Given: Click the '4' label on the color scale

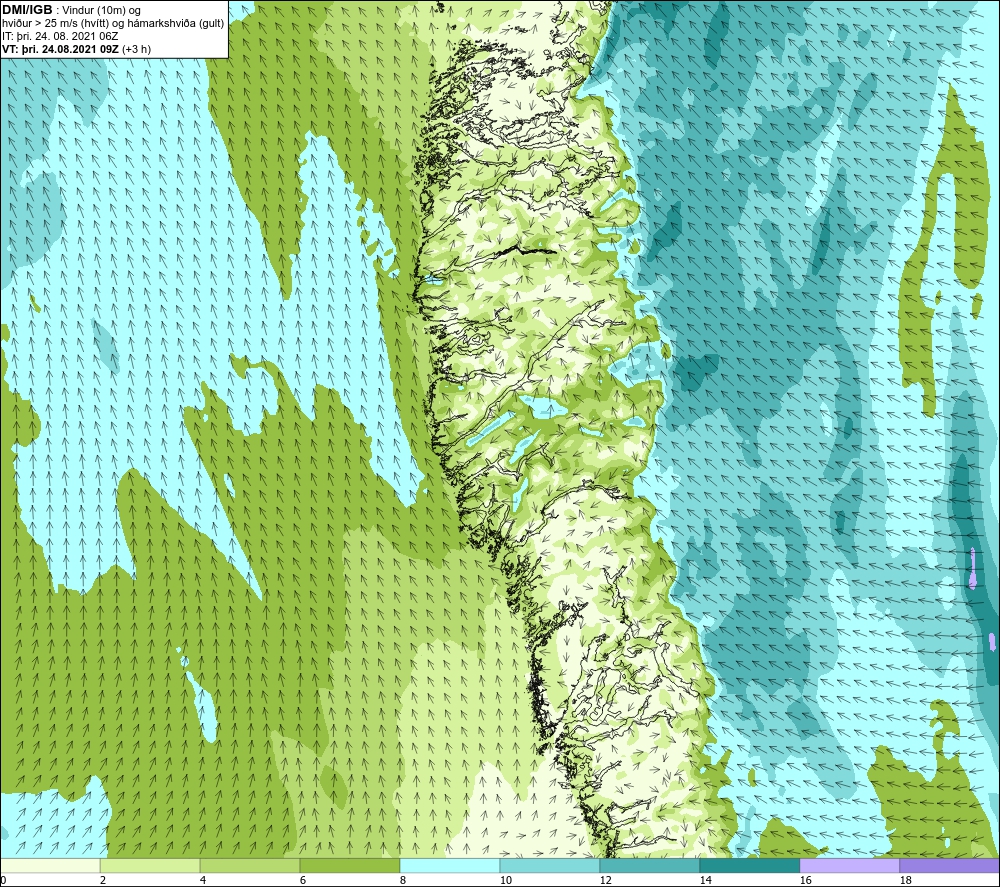Looking at the screenshot, I should (202, 881).
